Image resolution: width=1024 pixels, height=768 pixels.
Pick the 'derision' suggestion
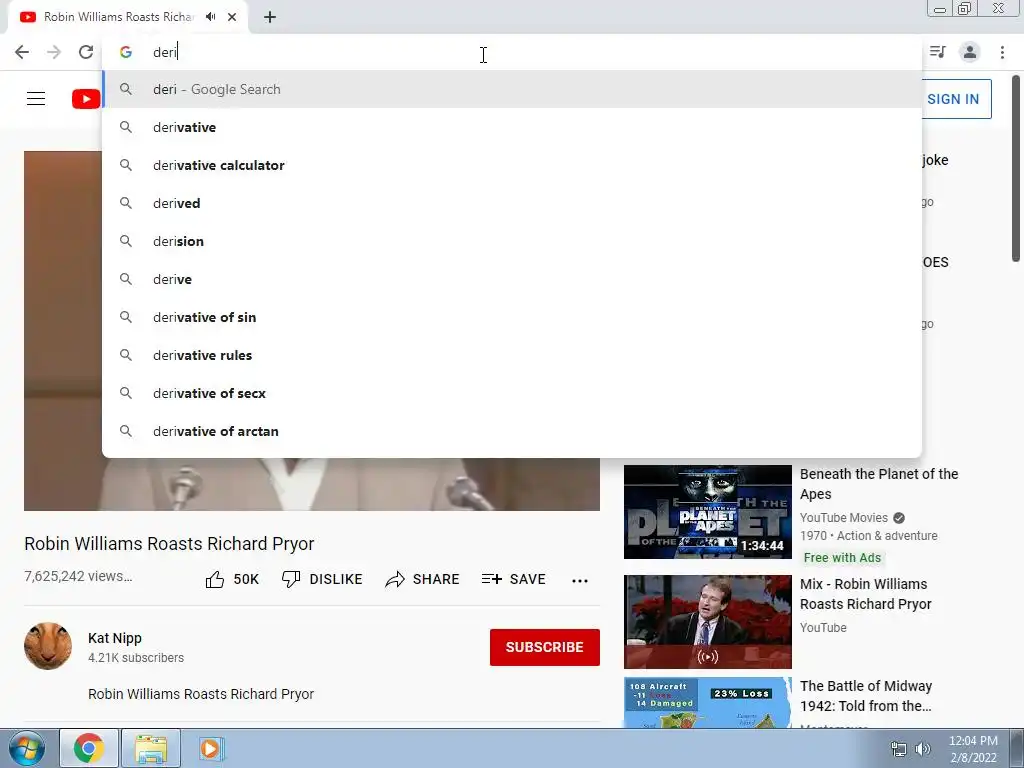click(512, 241)
